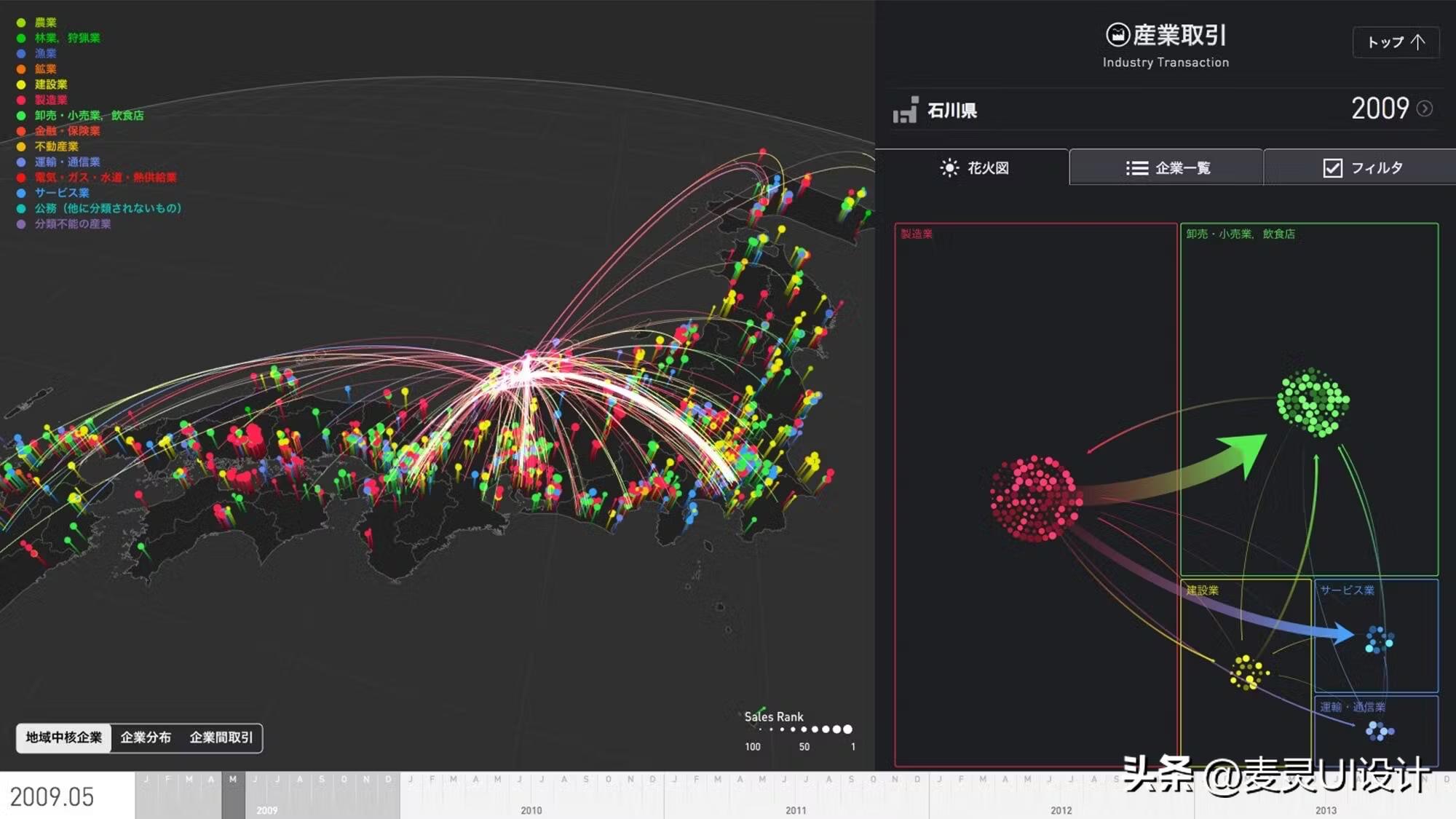The height and width of the screenshot is (819, 1456).
Task: Click the 運輸・通信業 node cluster
Action: click(x=1379, y=730)
